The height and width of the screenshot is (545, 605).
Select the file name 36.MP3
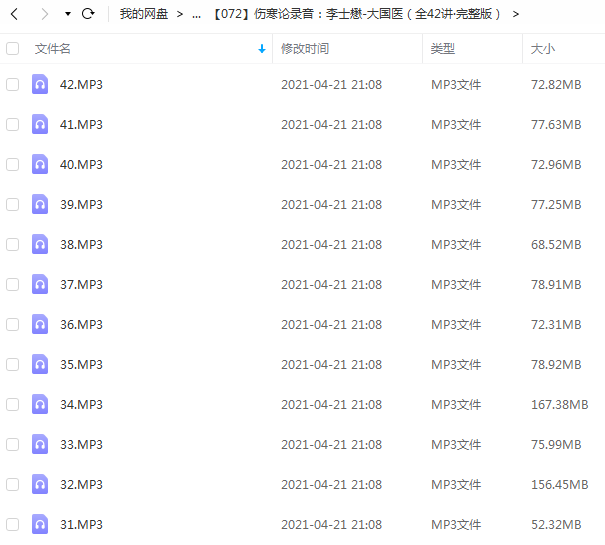[81, 324]
